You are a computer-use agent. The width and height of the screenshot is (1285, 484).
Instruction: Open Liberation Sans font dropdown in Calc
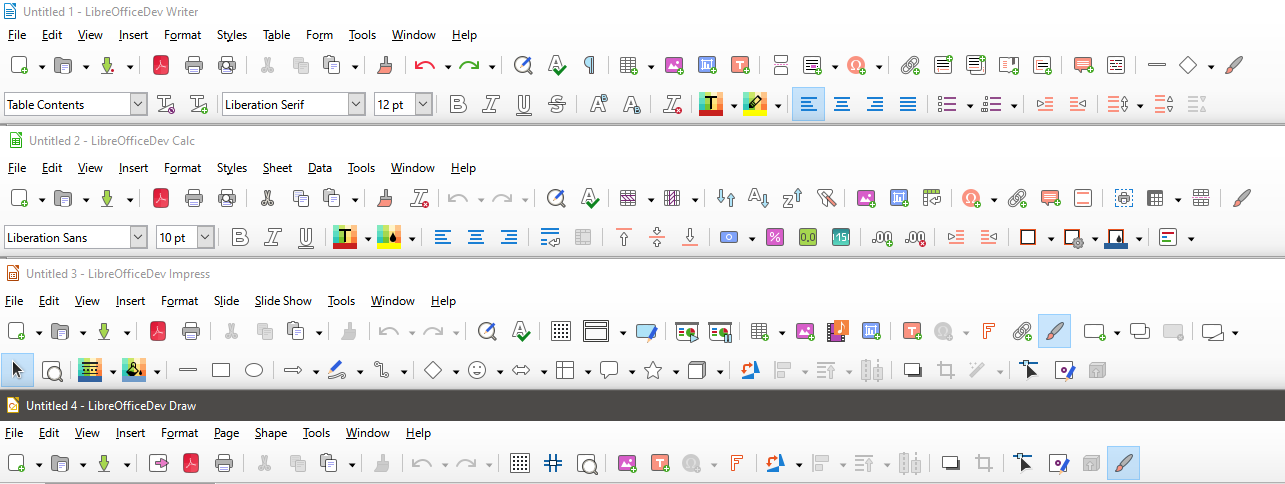click(x=139, y=237)
